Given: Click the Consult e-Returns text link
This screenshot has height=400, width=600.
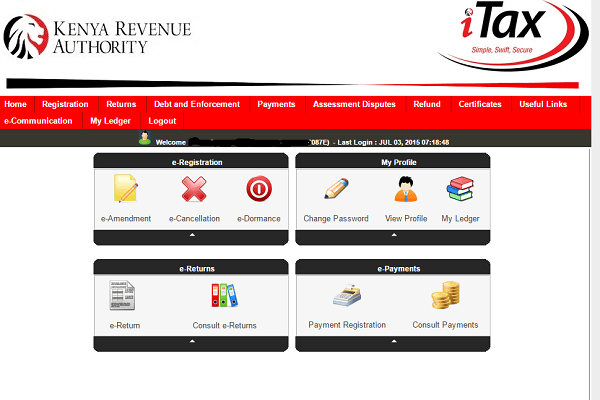Looking at the screenshot, I should (225, 325).
